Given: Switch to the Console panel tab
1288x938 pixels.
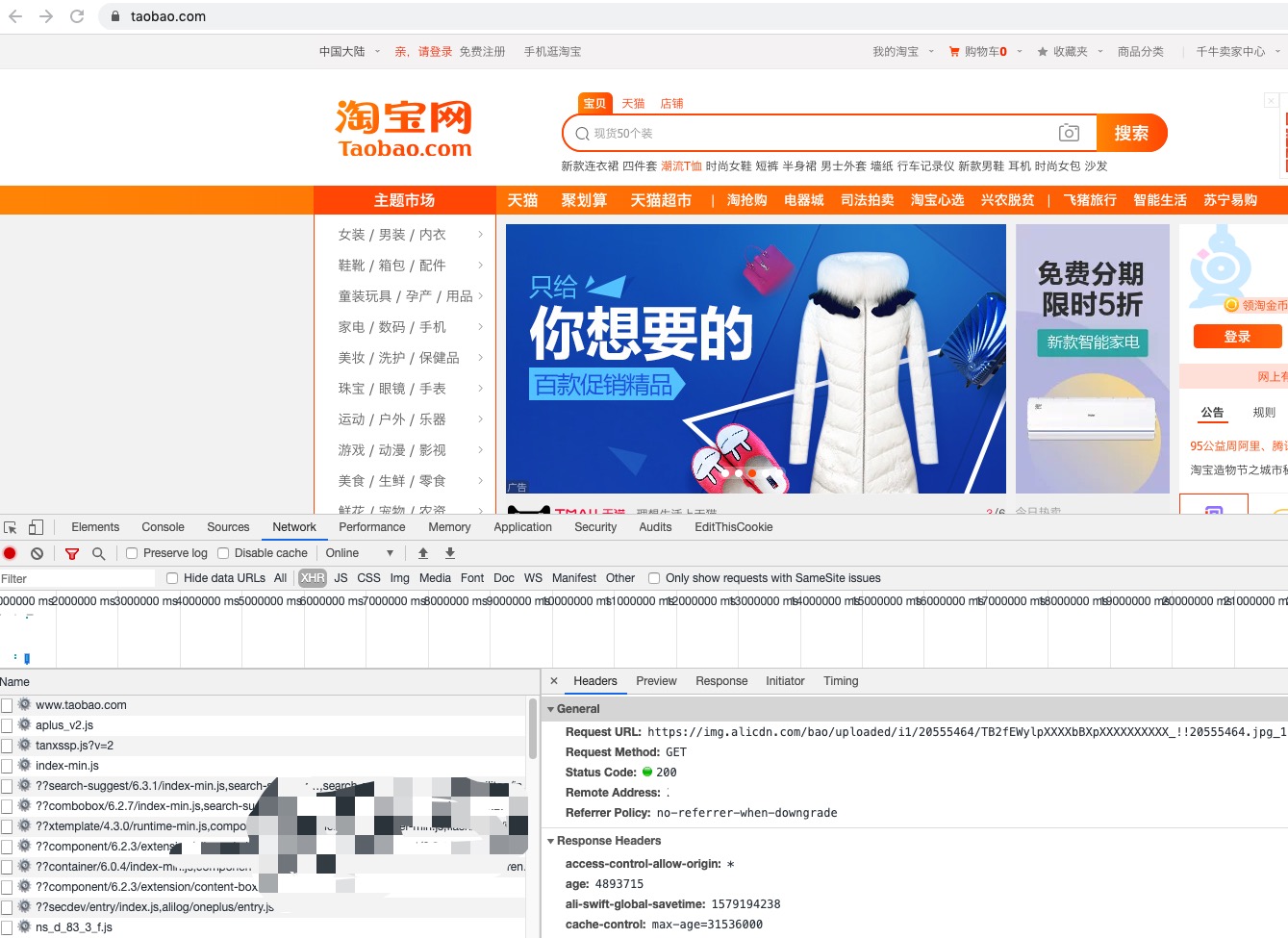Looking at the screenshot, I should tap(163, 527).
